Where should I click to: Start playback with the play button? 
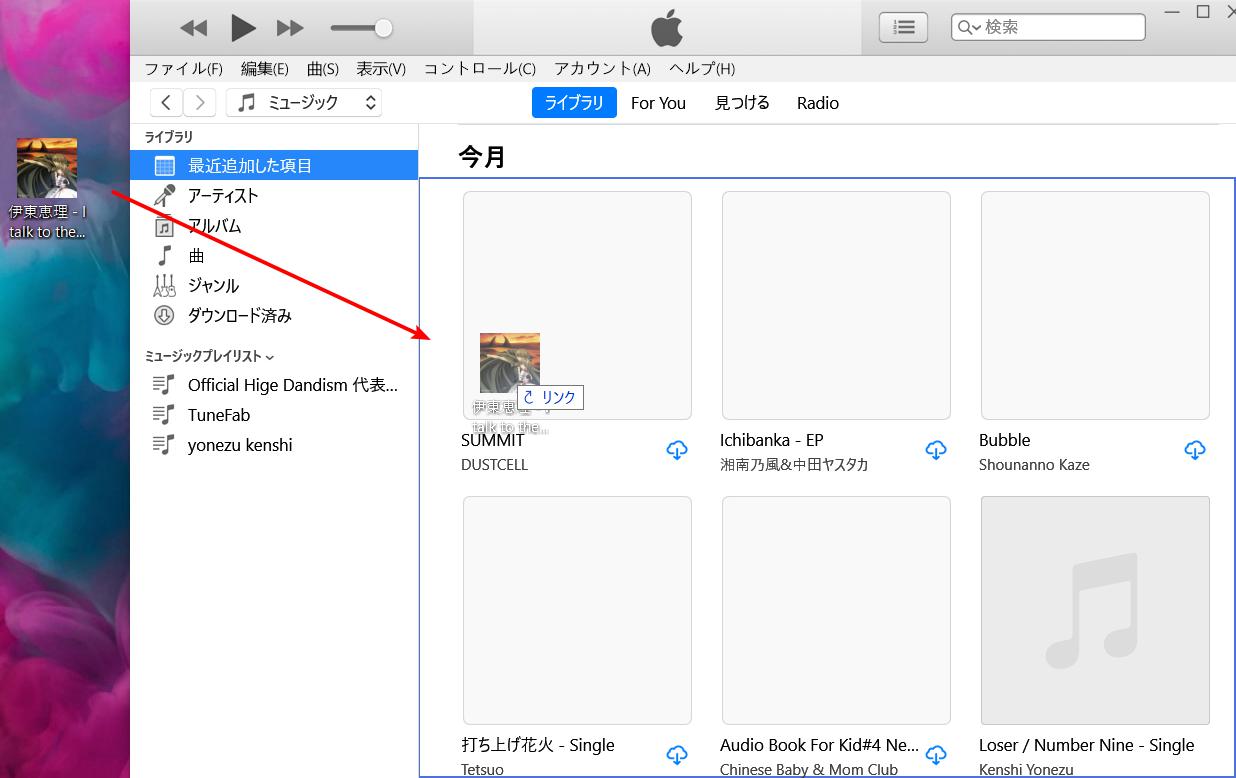243,28
